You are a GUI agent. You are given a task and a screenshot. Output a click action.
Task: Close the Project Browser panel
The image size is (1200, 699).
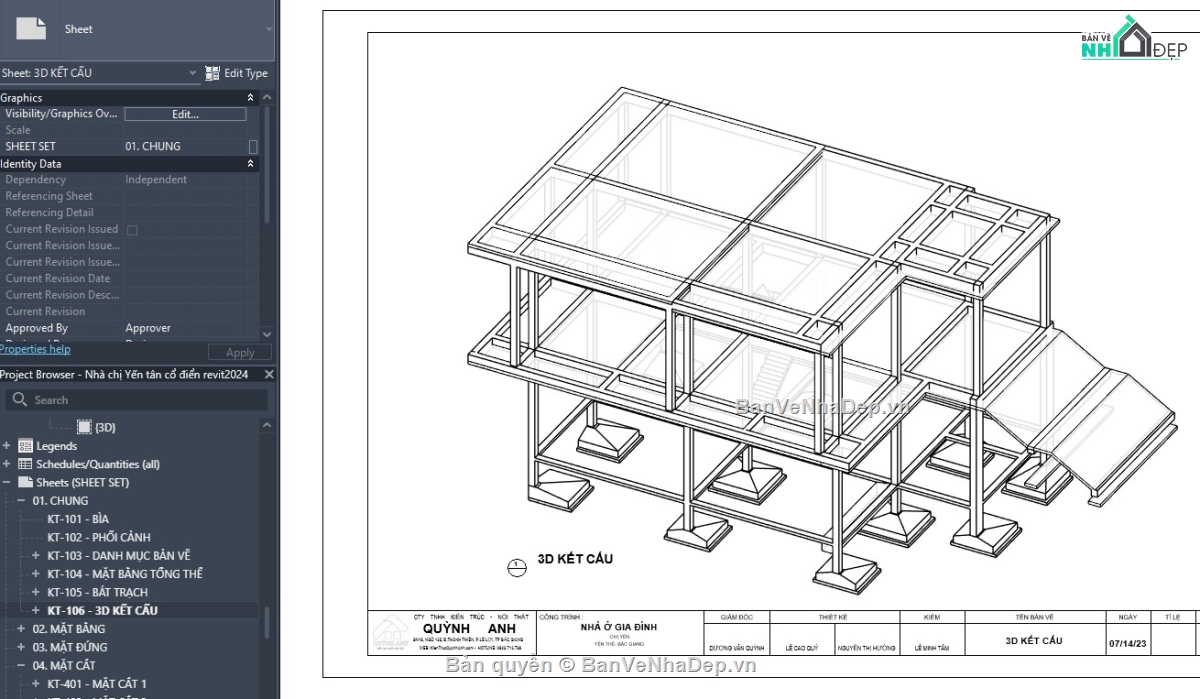[269, 375]
